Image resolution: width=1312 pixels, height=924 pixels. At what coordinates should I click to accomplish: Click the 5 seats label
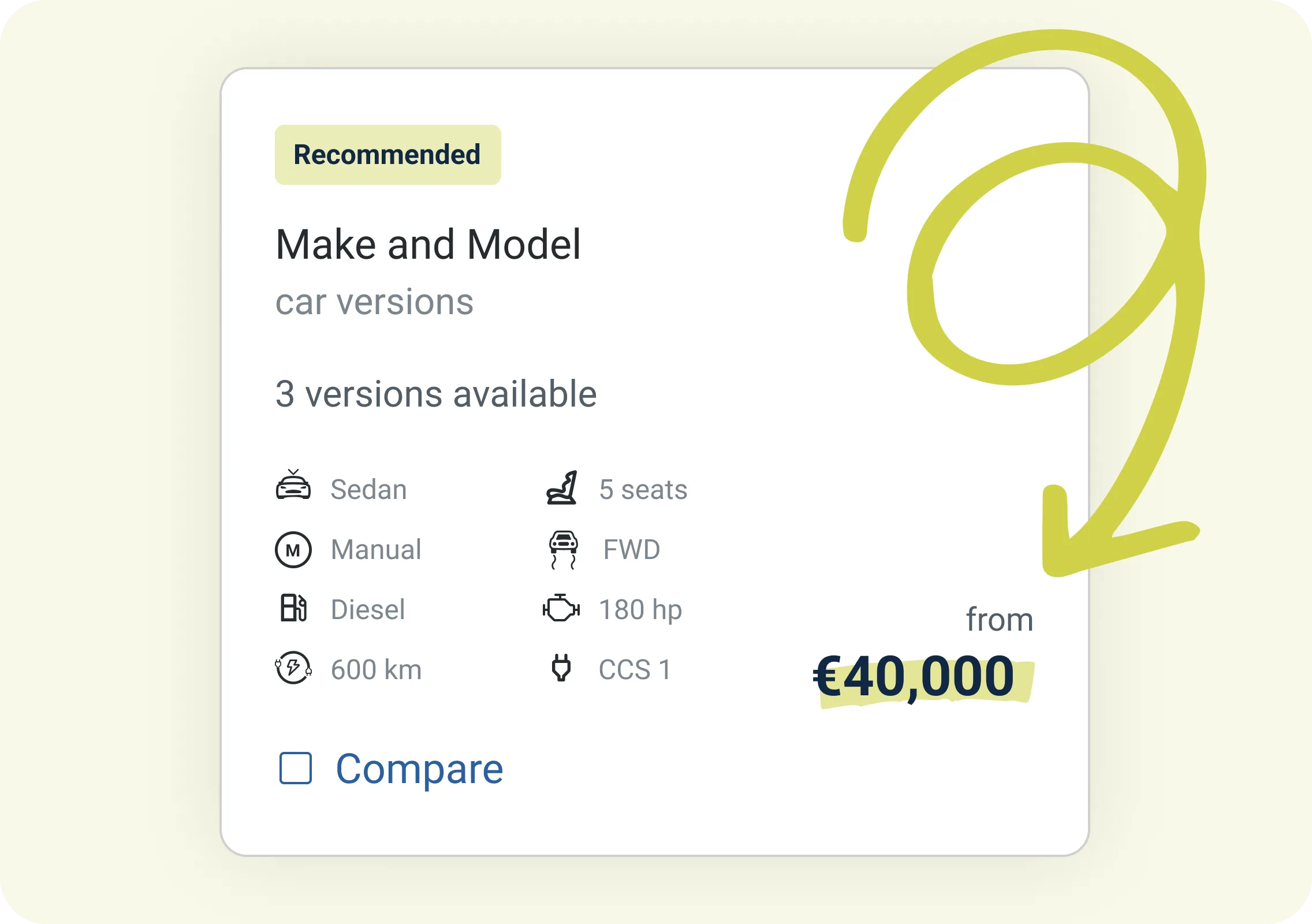pos(643,490)
